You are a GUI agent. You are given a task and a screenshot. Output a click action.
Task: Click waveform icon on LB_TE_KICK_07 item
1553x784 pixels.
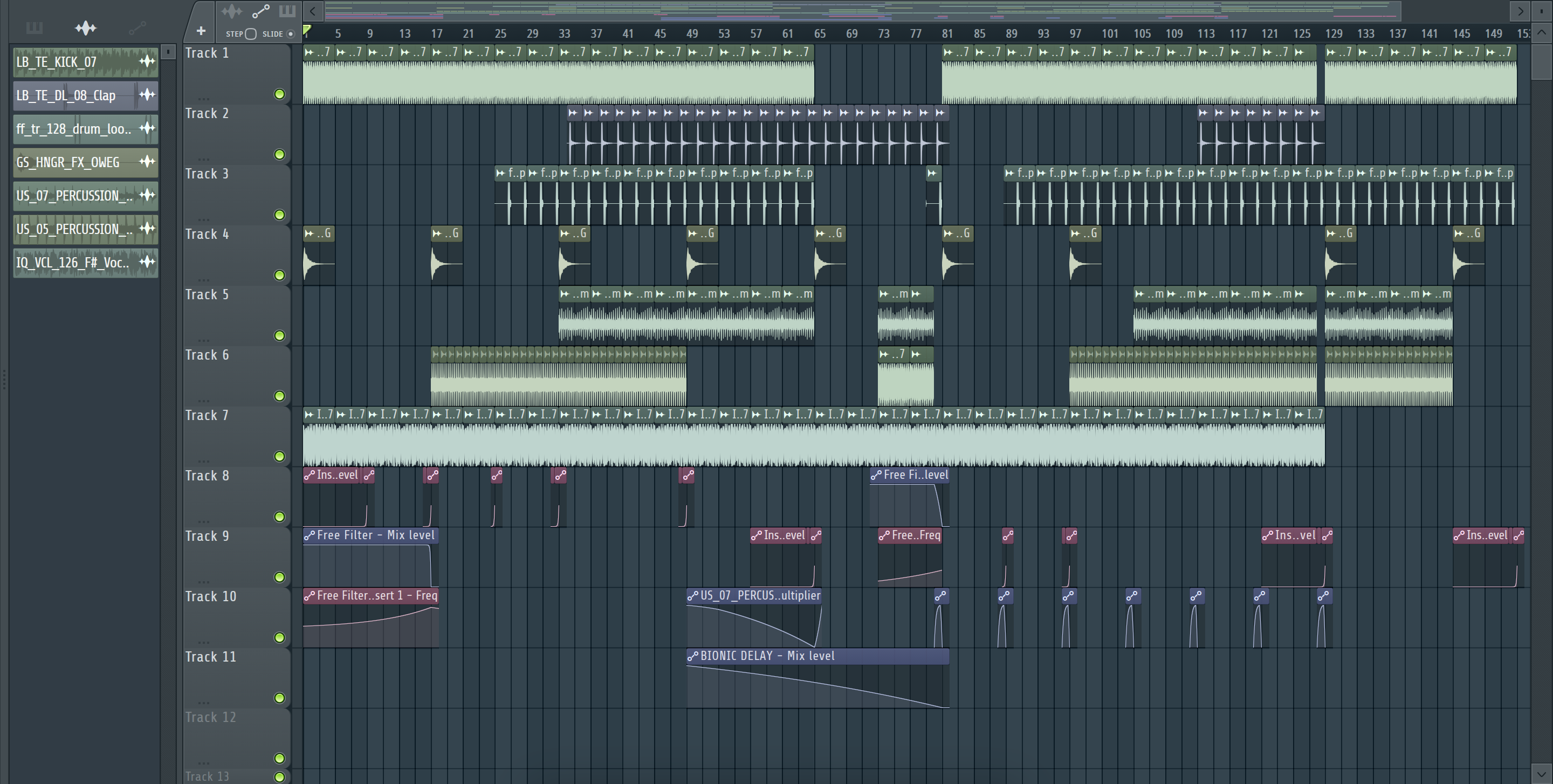pyautogui.click(x=147, y=61)
